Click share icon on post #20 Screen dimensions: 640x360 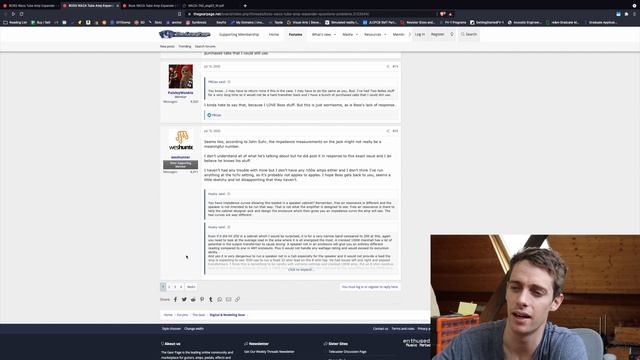point(388,131)
